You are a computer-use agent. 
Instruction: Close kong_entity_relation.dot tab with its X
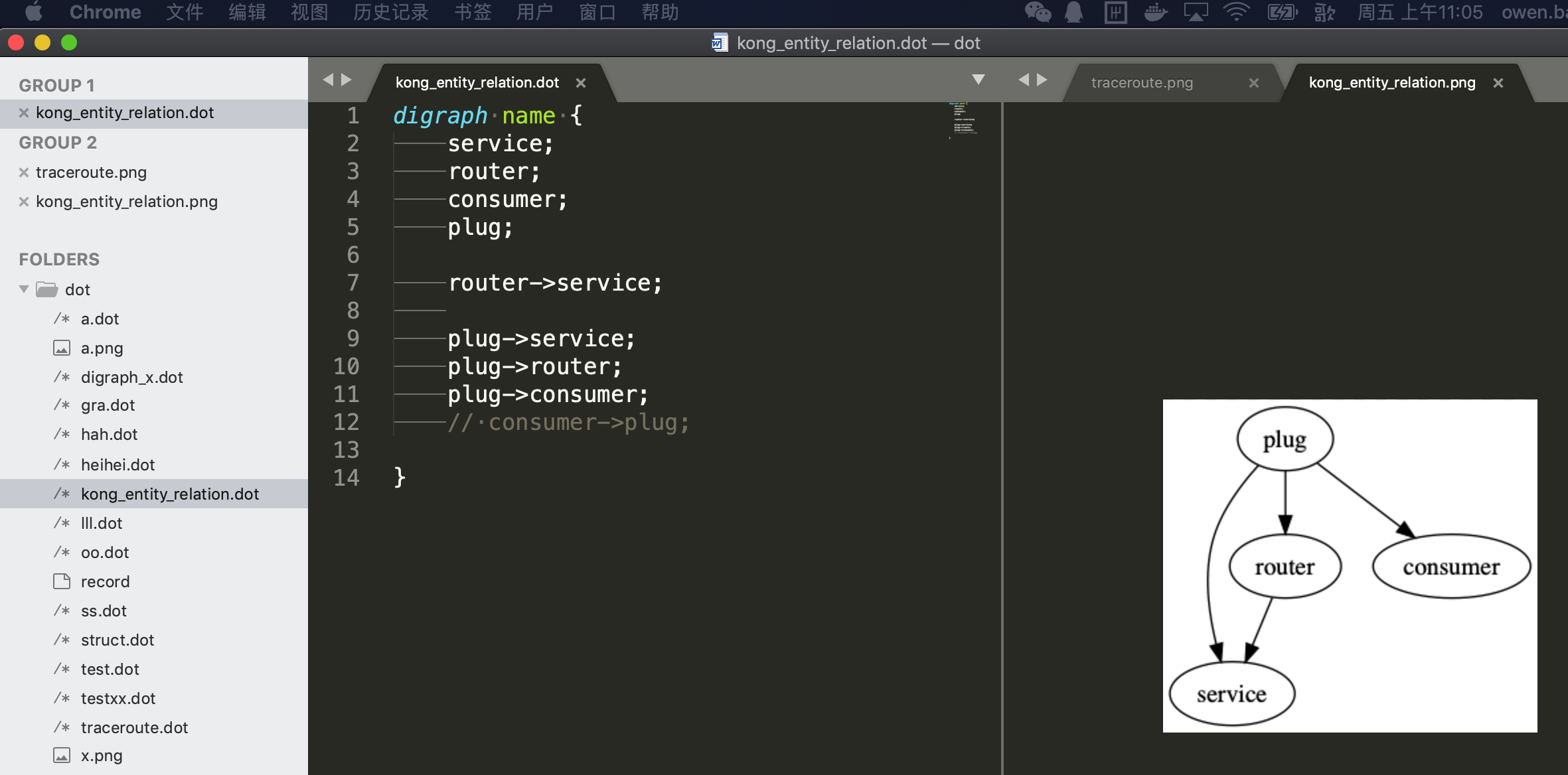(x=581, y=83)
